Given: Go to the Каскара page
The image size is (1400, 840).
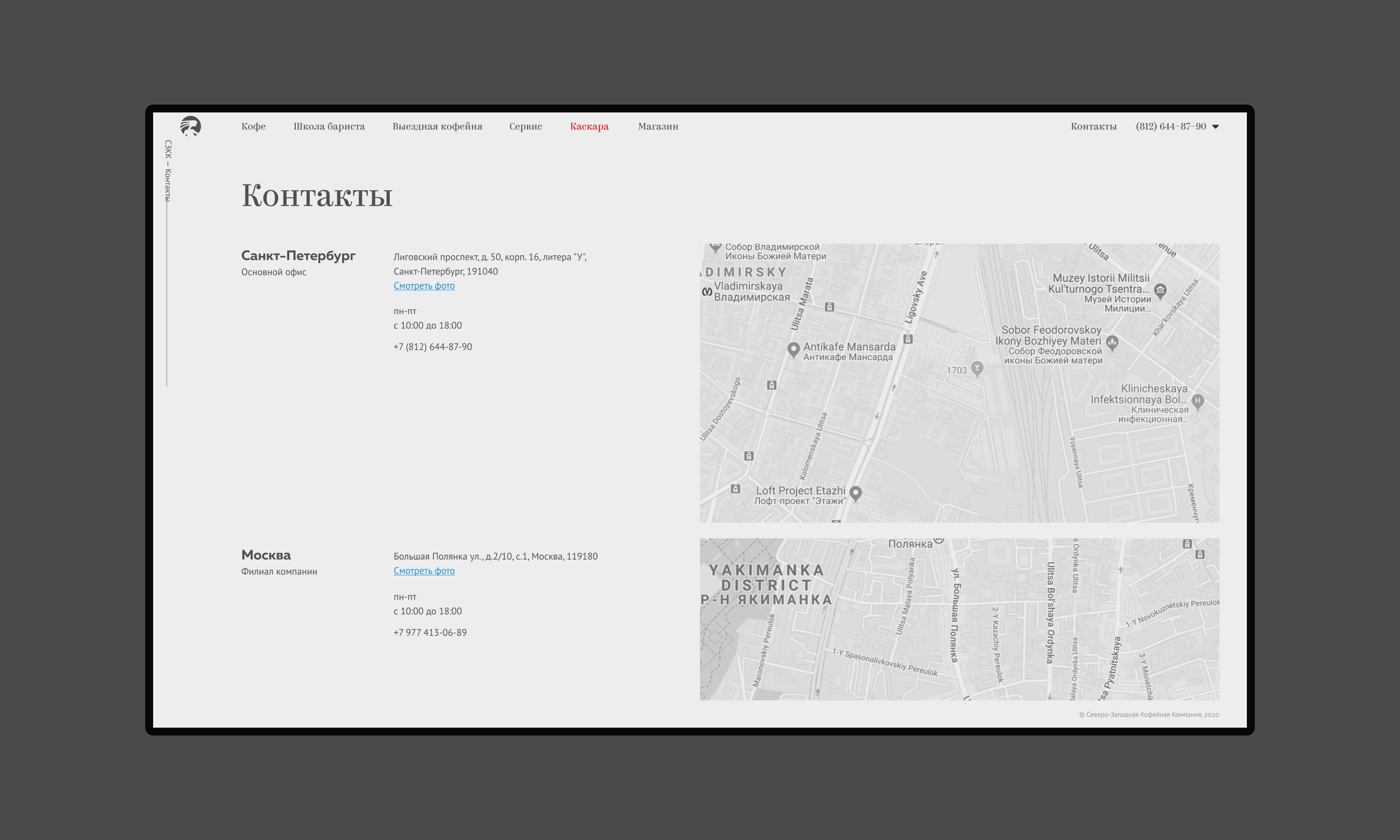Looking at the screenshot, I should point(589,126).
